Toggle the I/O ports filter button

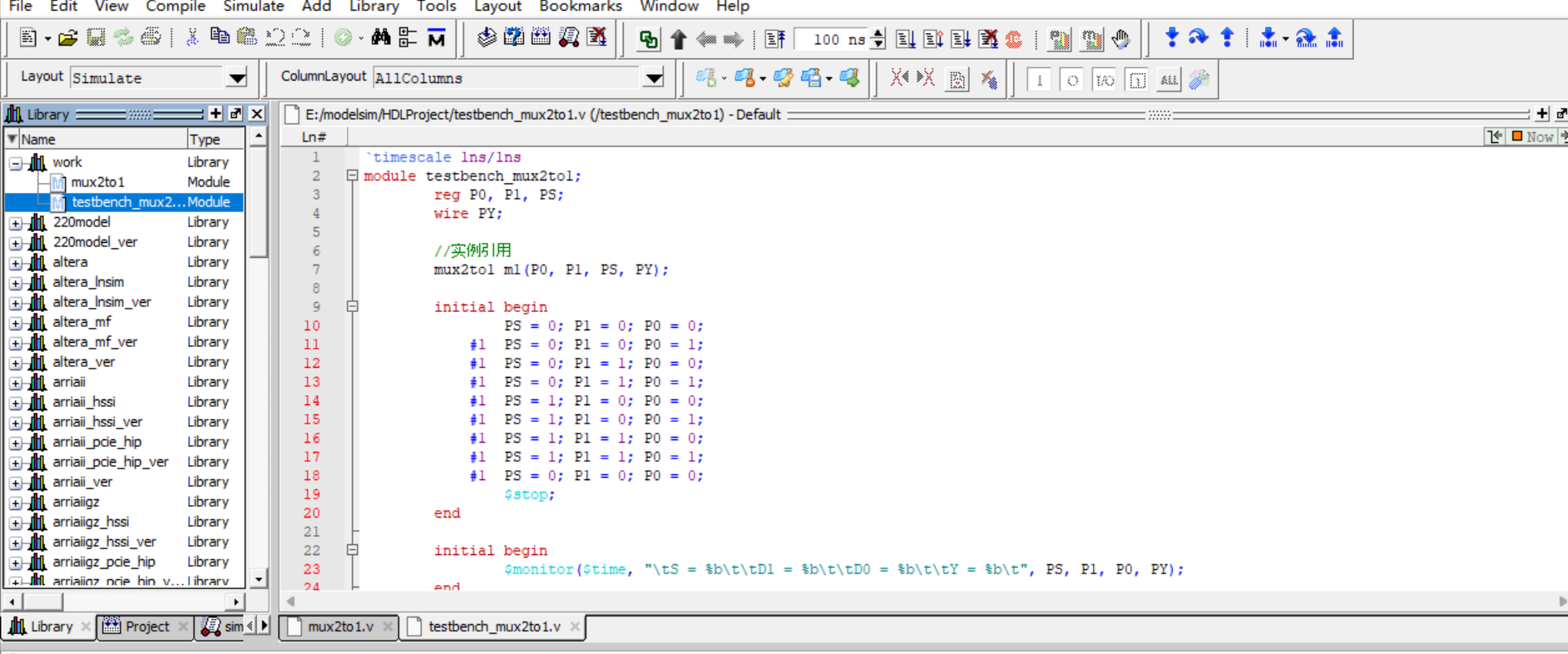pos(1105,80)
